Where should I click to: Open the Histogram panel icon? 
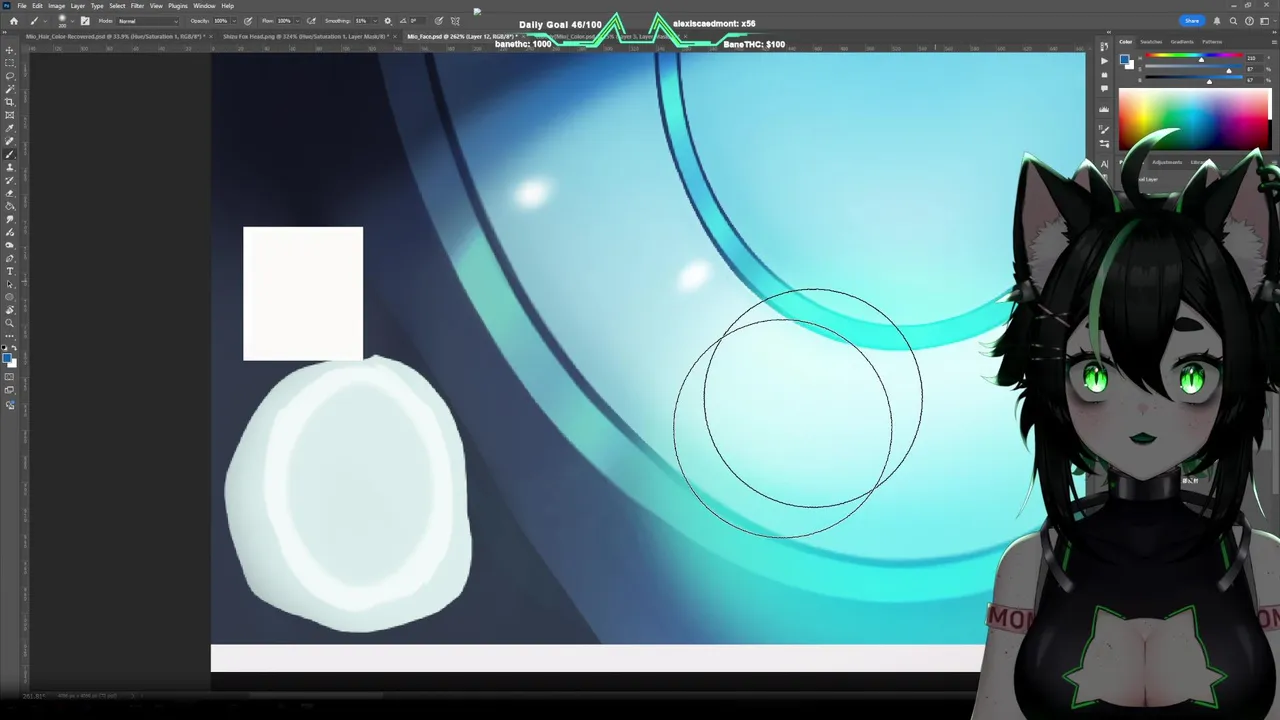tap(1104, 109)
